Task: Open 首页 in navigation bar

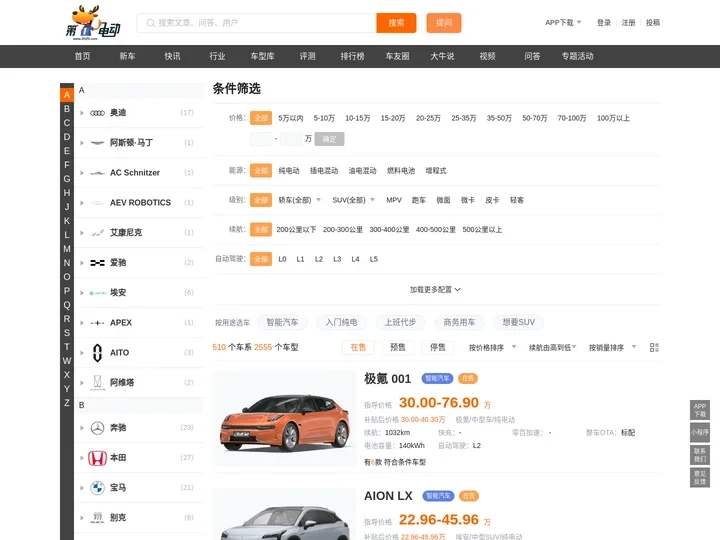Action: (83, 56)
